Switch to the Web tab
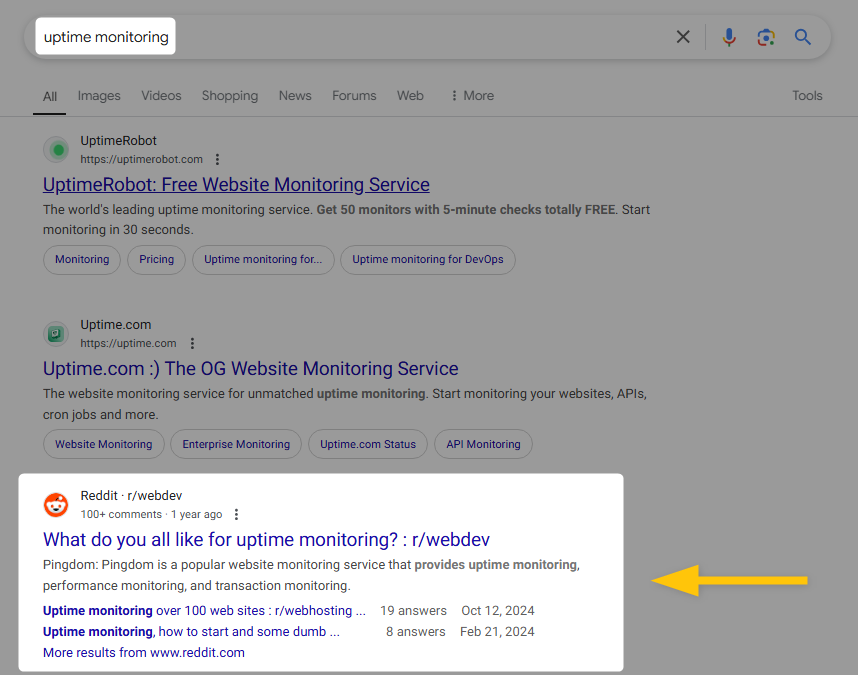 point(410,96)
